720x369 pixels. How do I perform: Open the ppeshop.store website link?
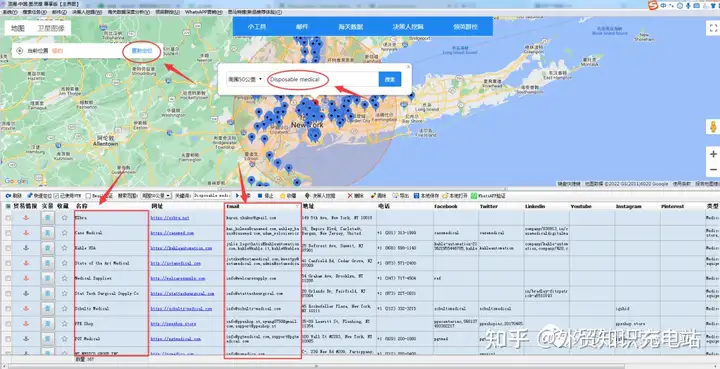tap(173, 324)
